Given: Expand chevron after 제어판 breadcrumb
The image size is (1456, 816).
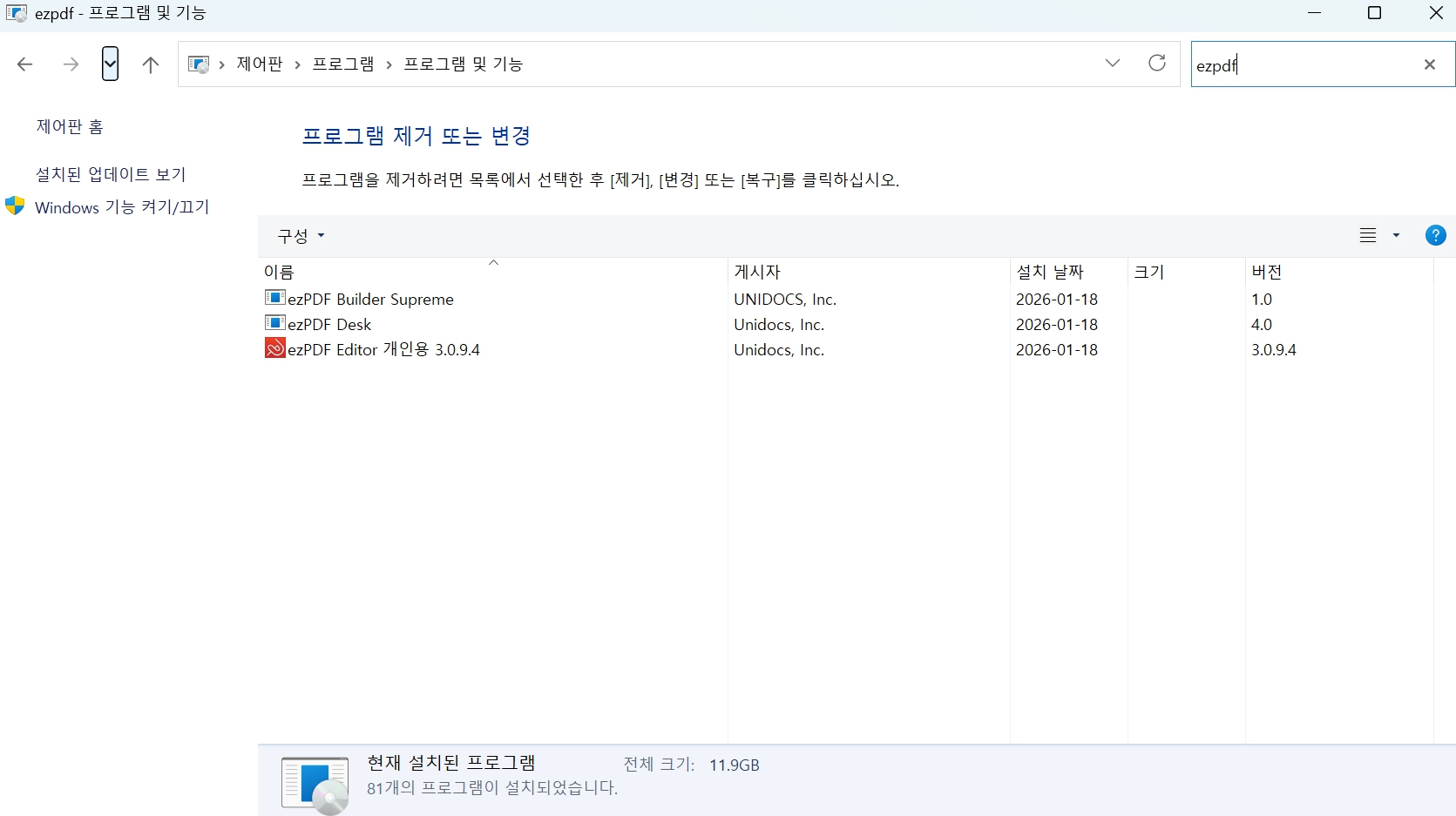Looking at the screenshot, I should pos(298,64).
